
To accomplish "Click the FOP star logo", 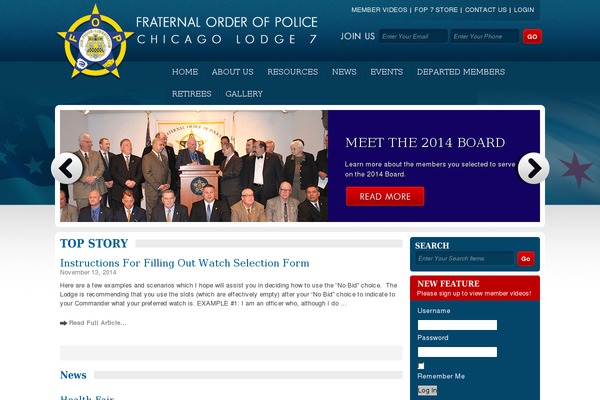I will [x=95, y=42].
